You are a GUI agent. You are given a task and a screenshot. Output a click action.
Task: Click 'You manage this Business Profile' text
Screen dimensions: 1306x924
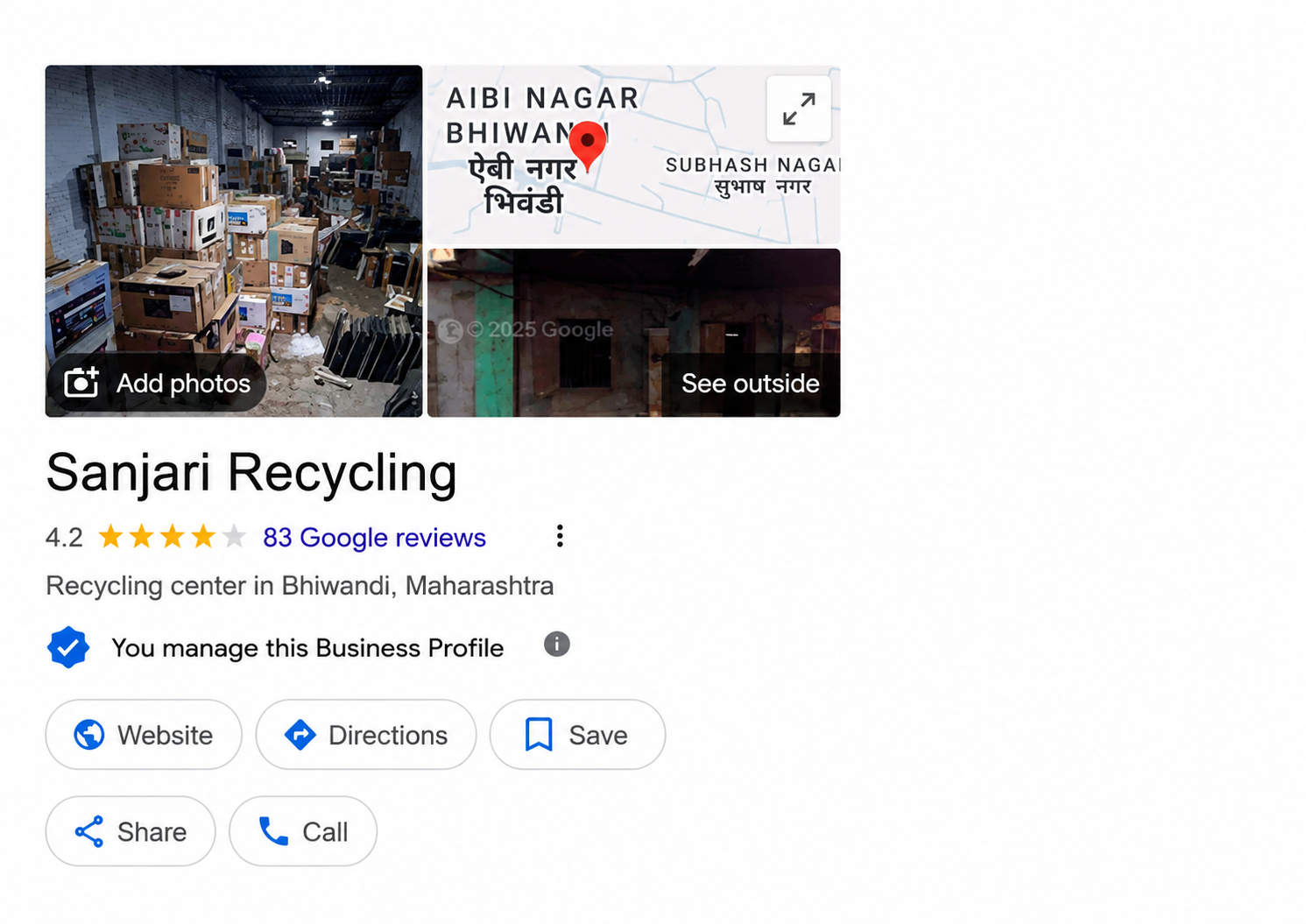point(307,648)
